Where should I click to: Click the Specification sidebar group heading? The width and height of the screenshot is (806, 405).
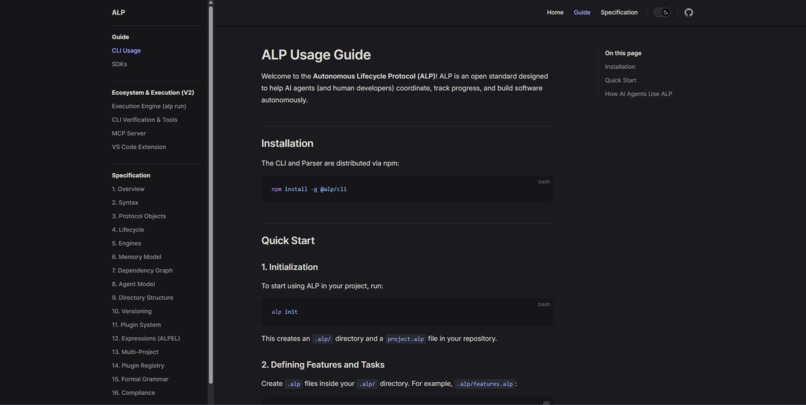point(131,175)
